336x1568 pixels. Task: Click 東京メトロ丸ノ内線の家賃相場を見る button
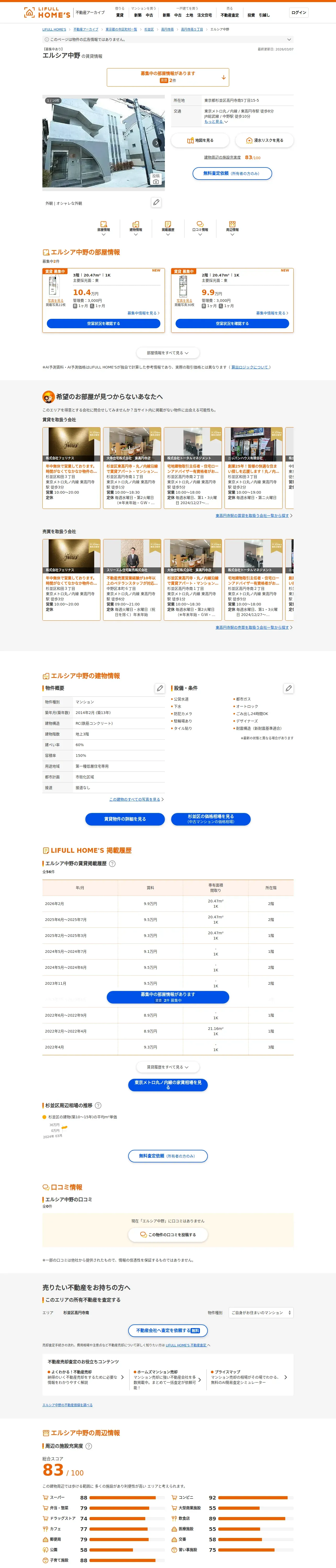[168, 1085]
